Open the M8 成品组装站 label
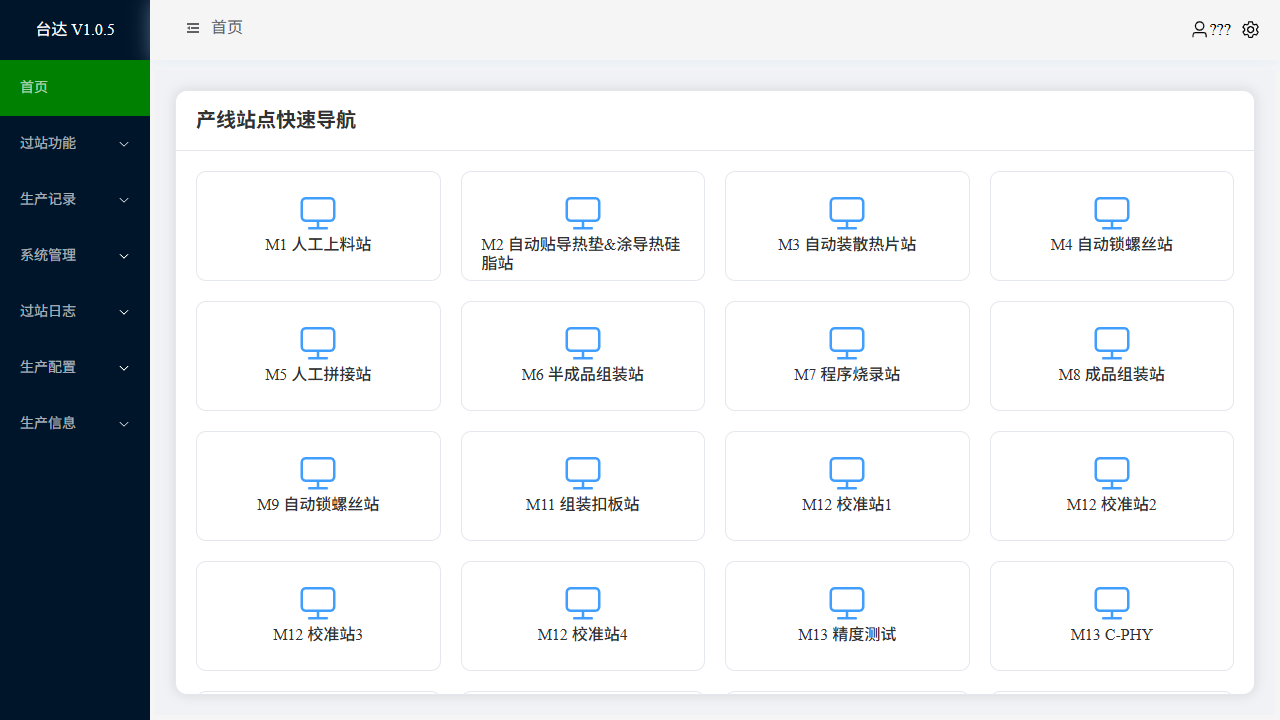The height and width of the screenshot is (720, 1280). coord(1112,374)
